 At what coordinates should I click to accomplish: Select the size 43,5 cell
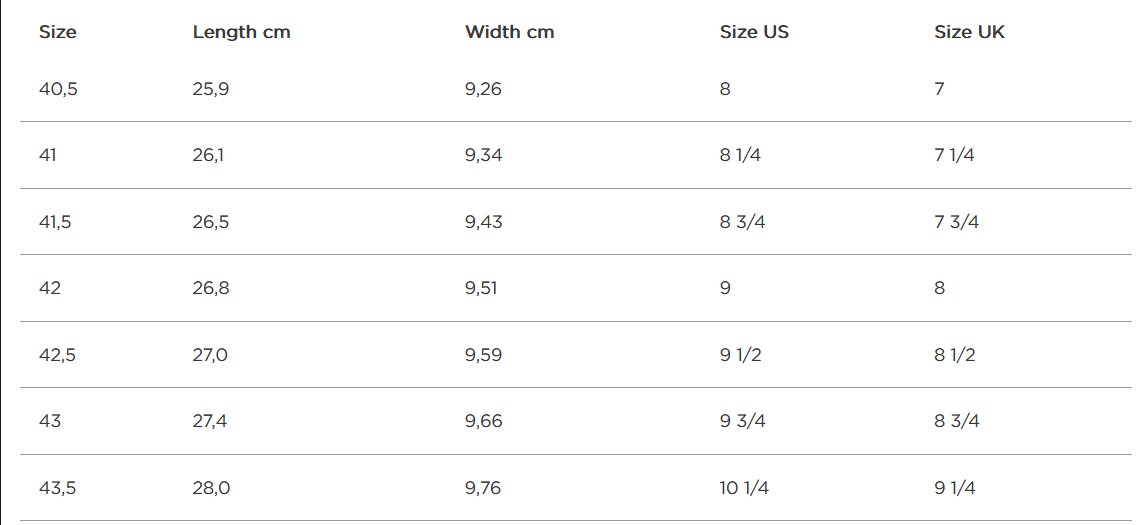tap(58, 488)
